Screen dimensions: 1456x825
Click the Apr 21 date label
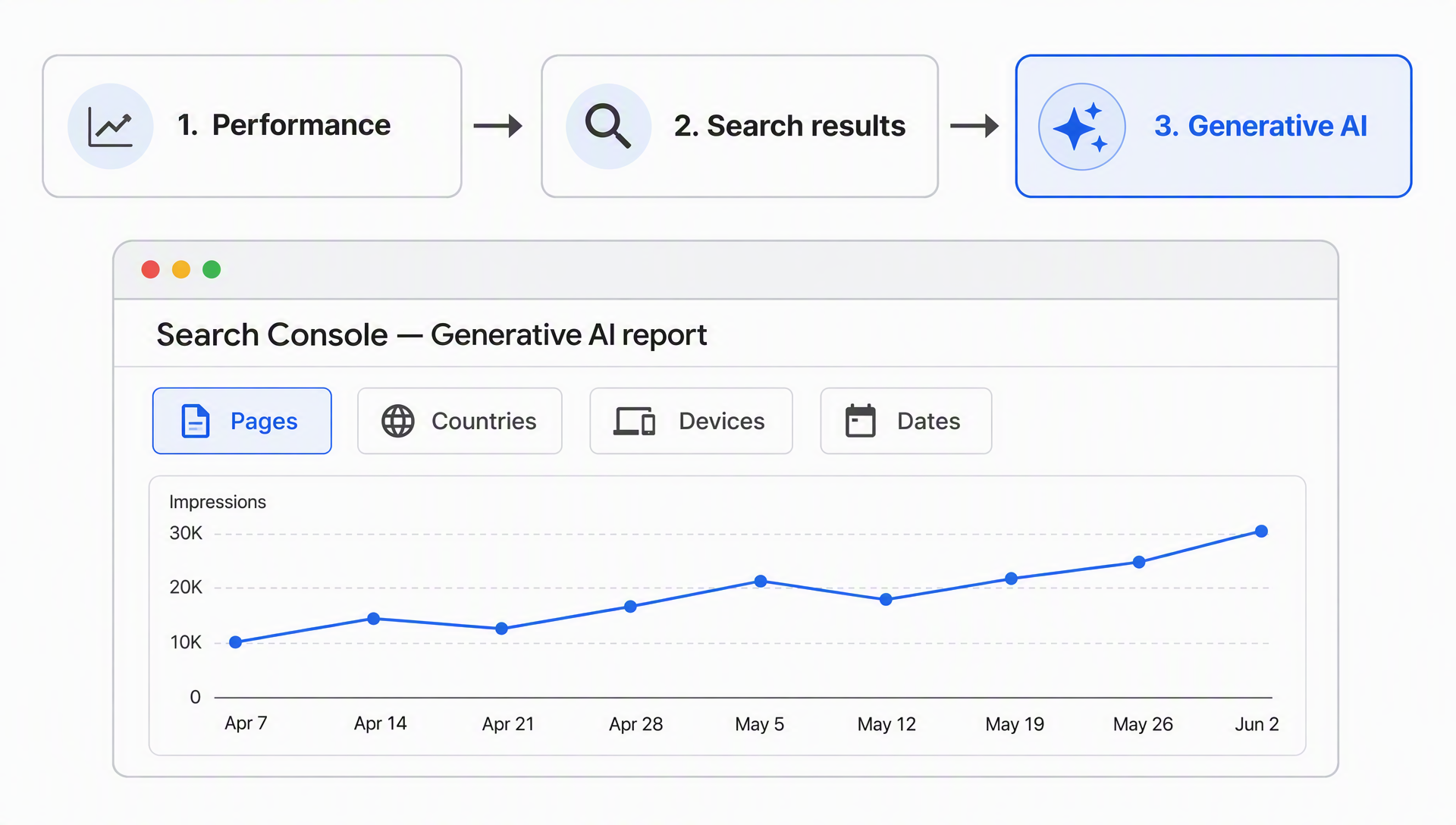(508, 724)
